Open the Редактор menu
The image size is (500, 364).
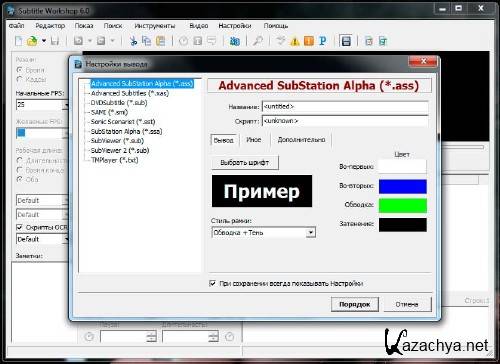point(50,26)
